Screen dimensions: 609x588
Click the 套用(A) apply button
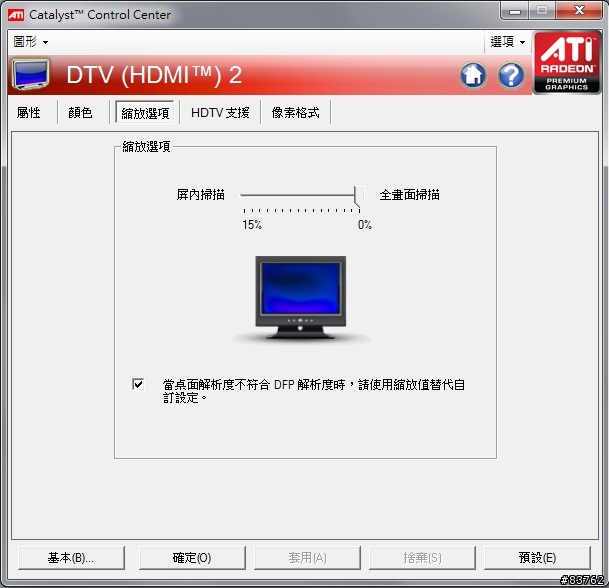point(307,558)
